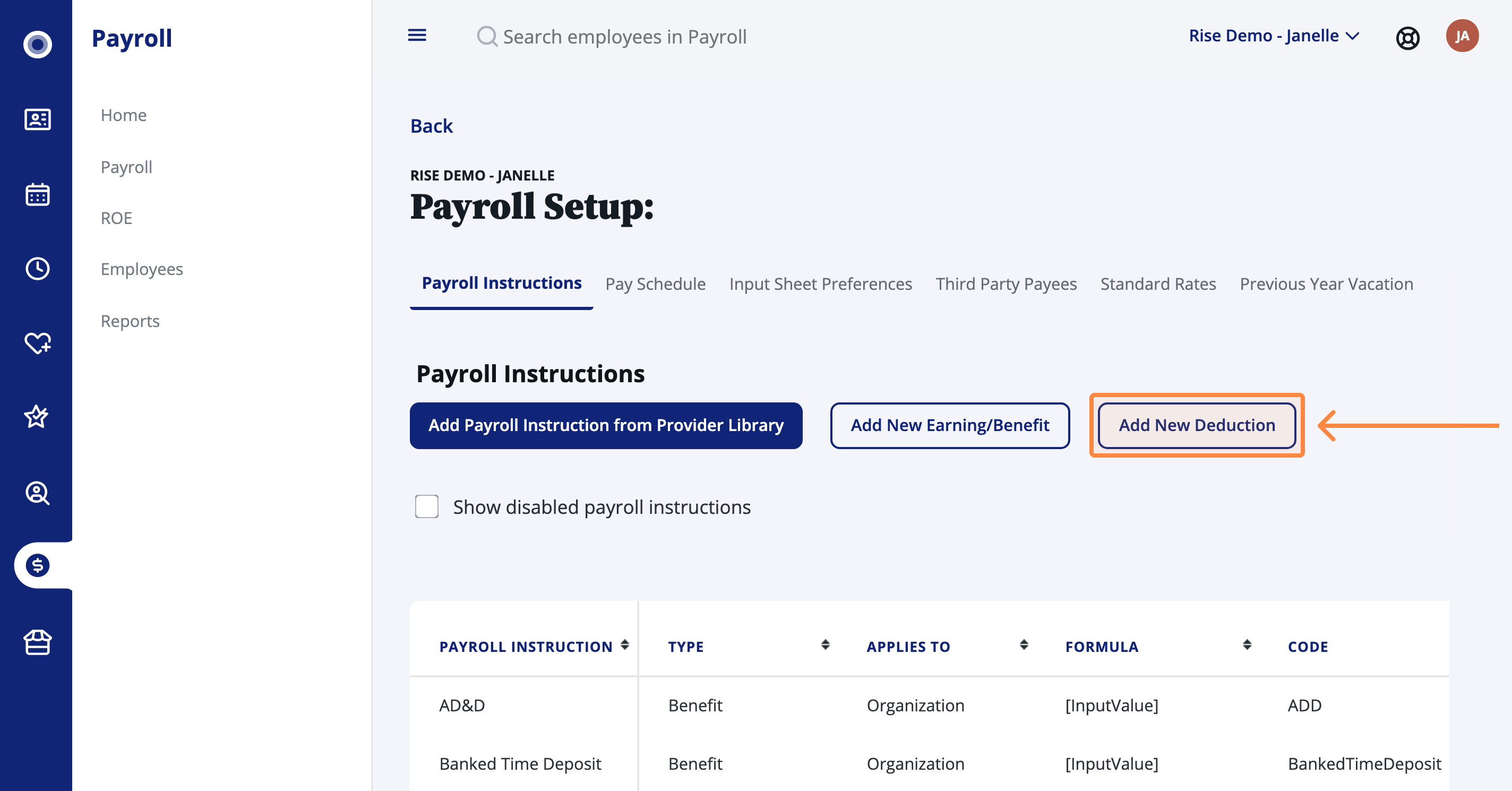Expand the Rise Demo - Janelle dropdown

1274,36
